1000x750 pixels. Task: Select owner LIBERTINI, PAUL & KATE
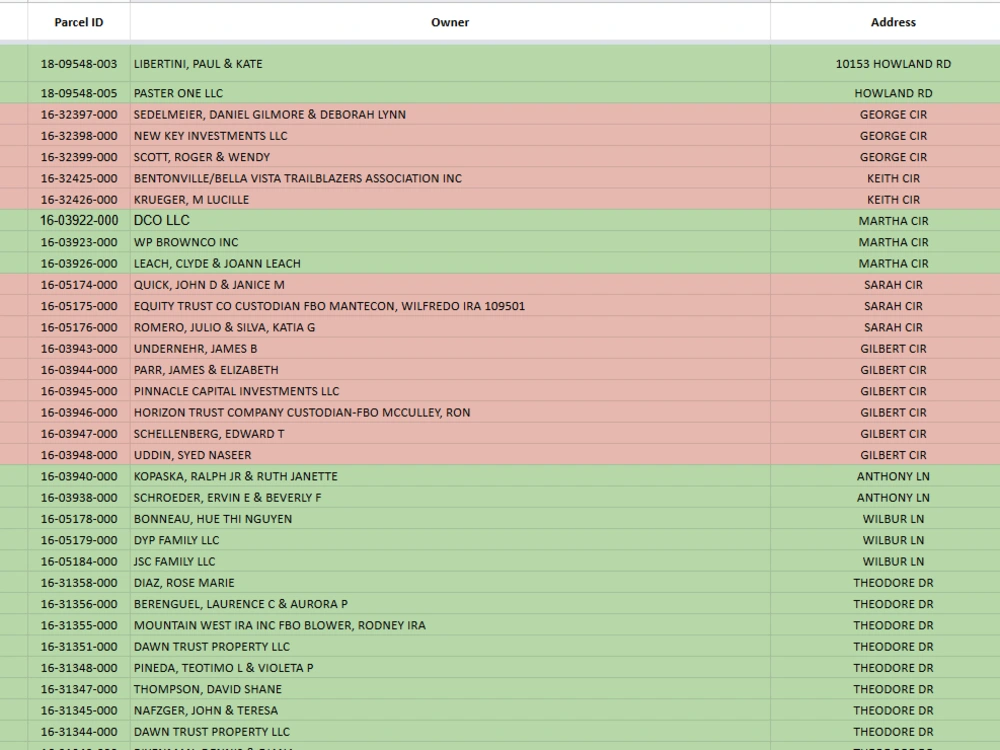[450, 64]
